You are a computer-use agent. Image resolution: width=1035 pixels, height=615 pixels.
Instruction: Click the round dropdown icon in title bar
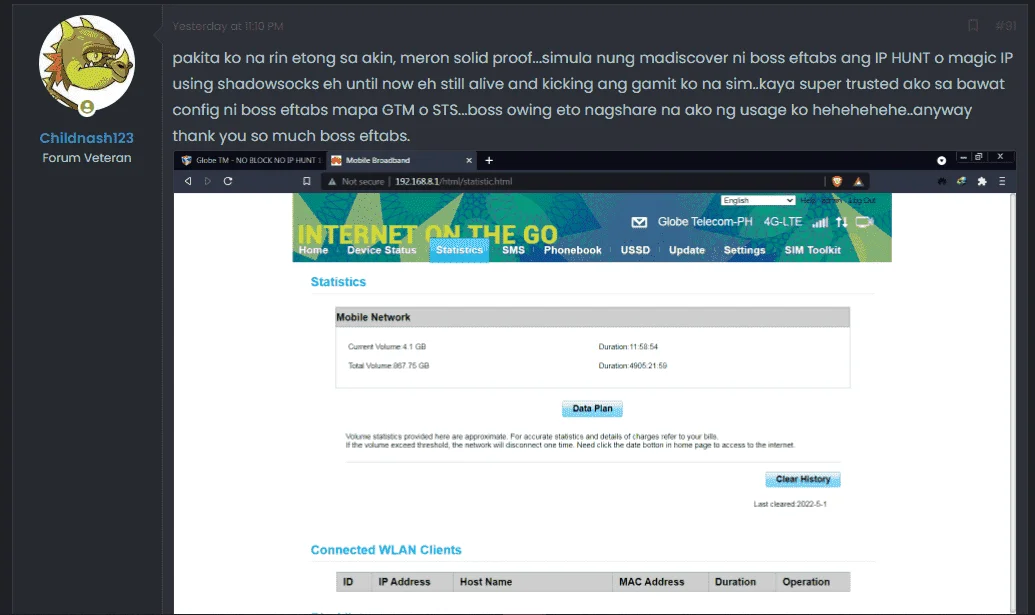tap(941, 160)
